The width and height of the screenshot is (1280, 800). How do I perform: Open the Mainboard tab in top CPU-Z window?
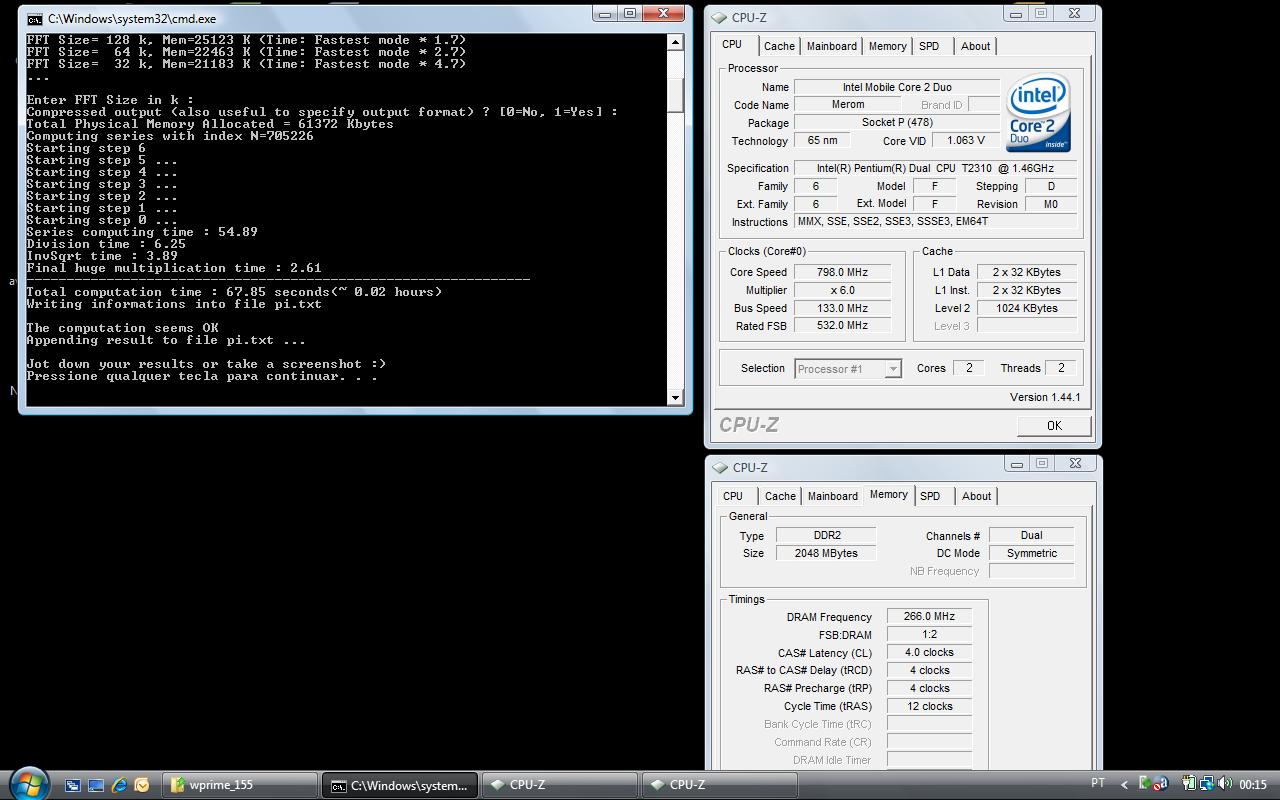(832, 46)
